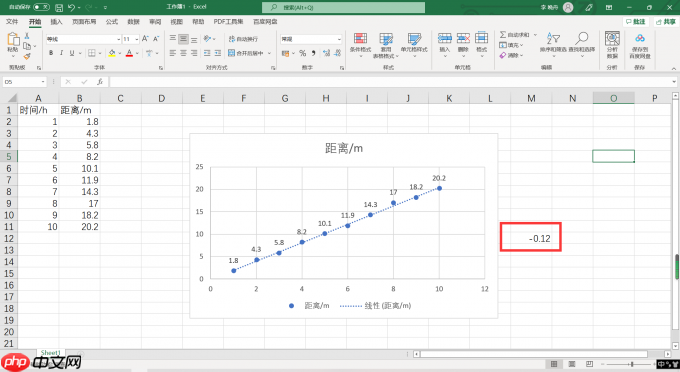Image resolution: width=680 pixels, height=372 pixels.
Task: Open the Quick Access Toolbar customize arrow
Action: [105, 8]
